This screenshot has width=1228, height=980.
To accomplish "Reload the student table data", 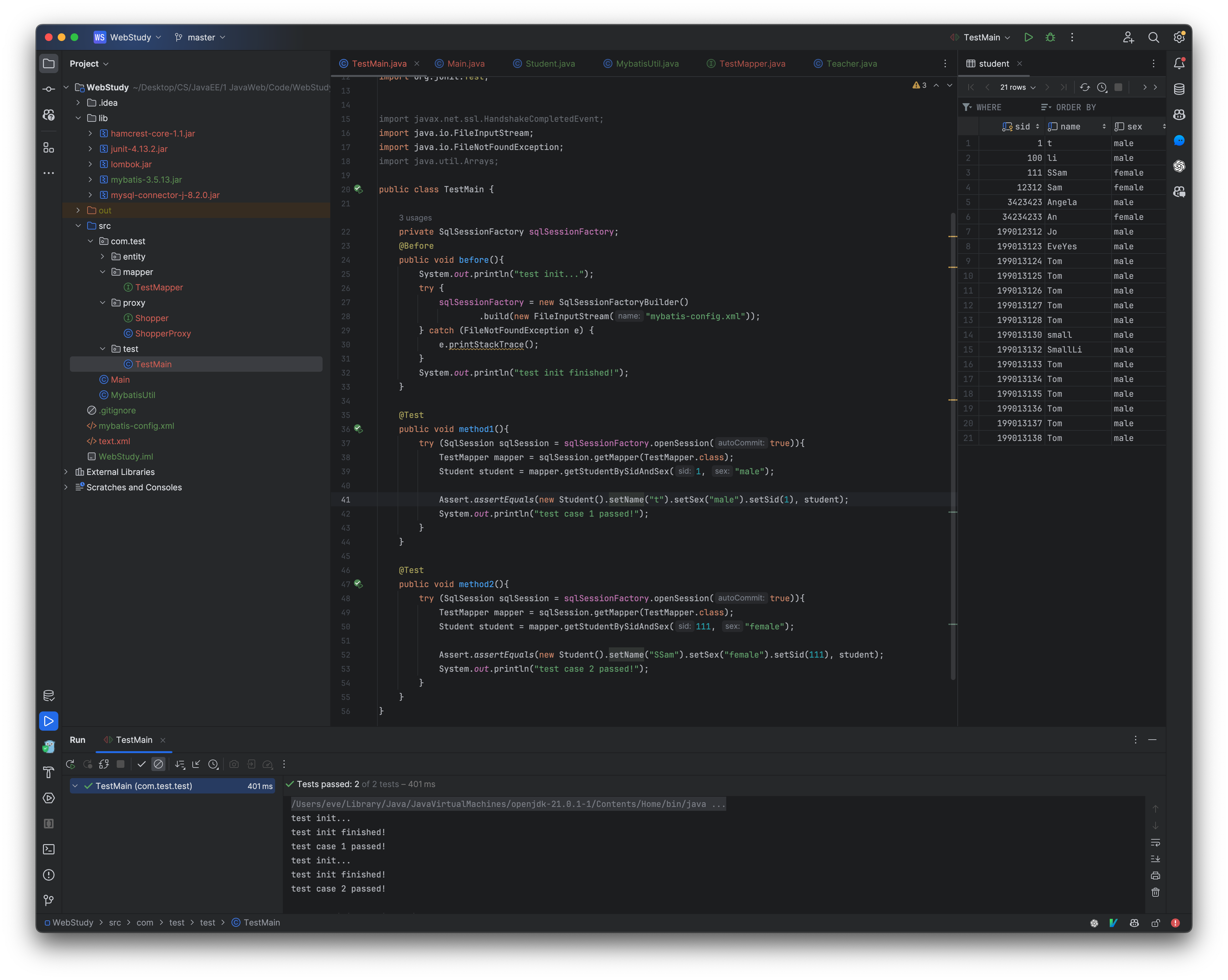I will point(1084,87).
